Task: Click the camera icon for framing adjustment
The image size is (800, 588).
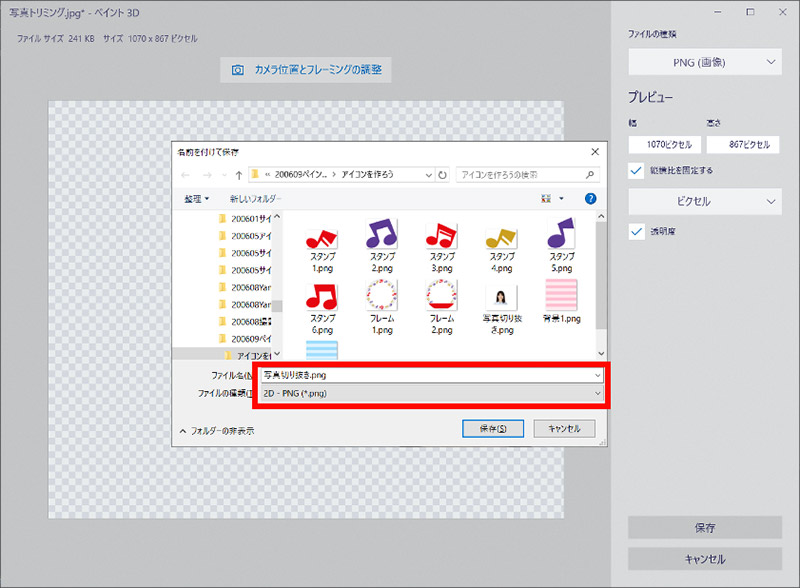Action: coord(238,70)
